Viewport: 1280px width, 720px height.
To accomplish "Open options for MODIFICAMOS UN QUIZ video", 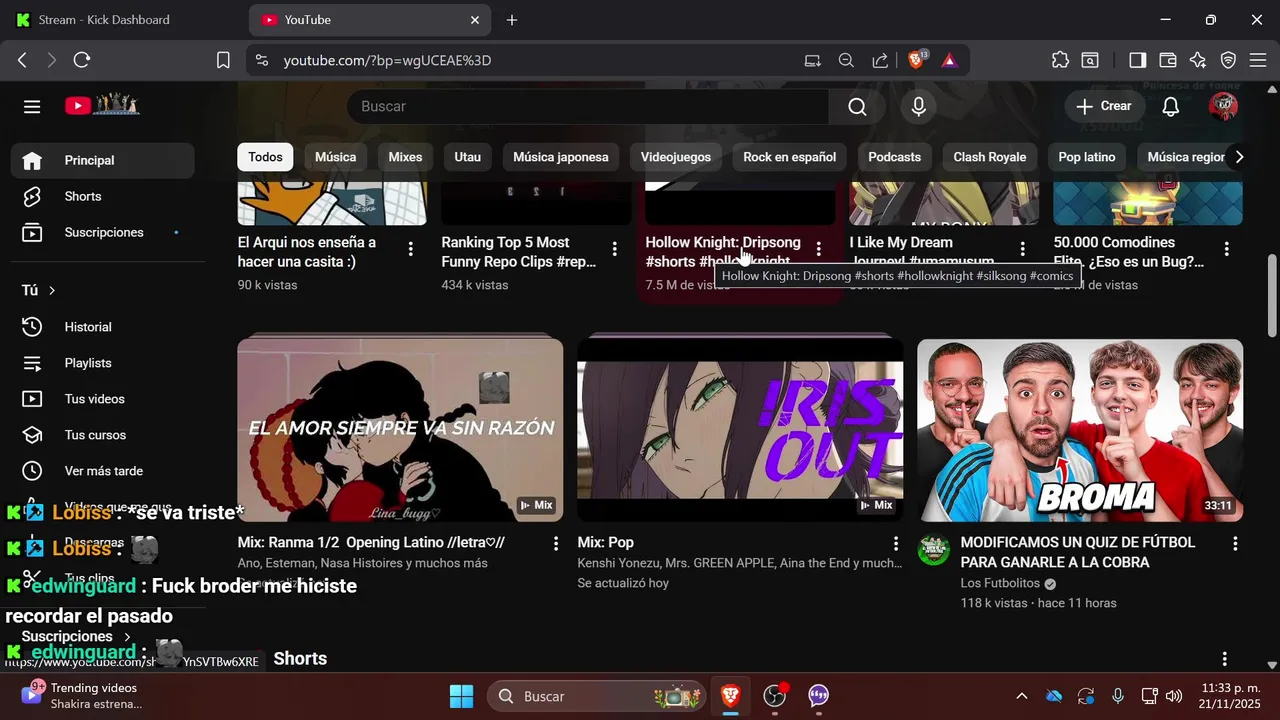I will pos(1235,544).
